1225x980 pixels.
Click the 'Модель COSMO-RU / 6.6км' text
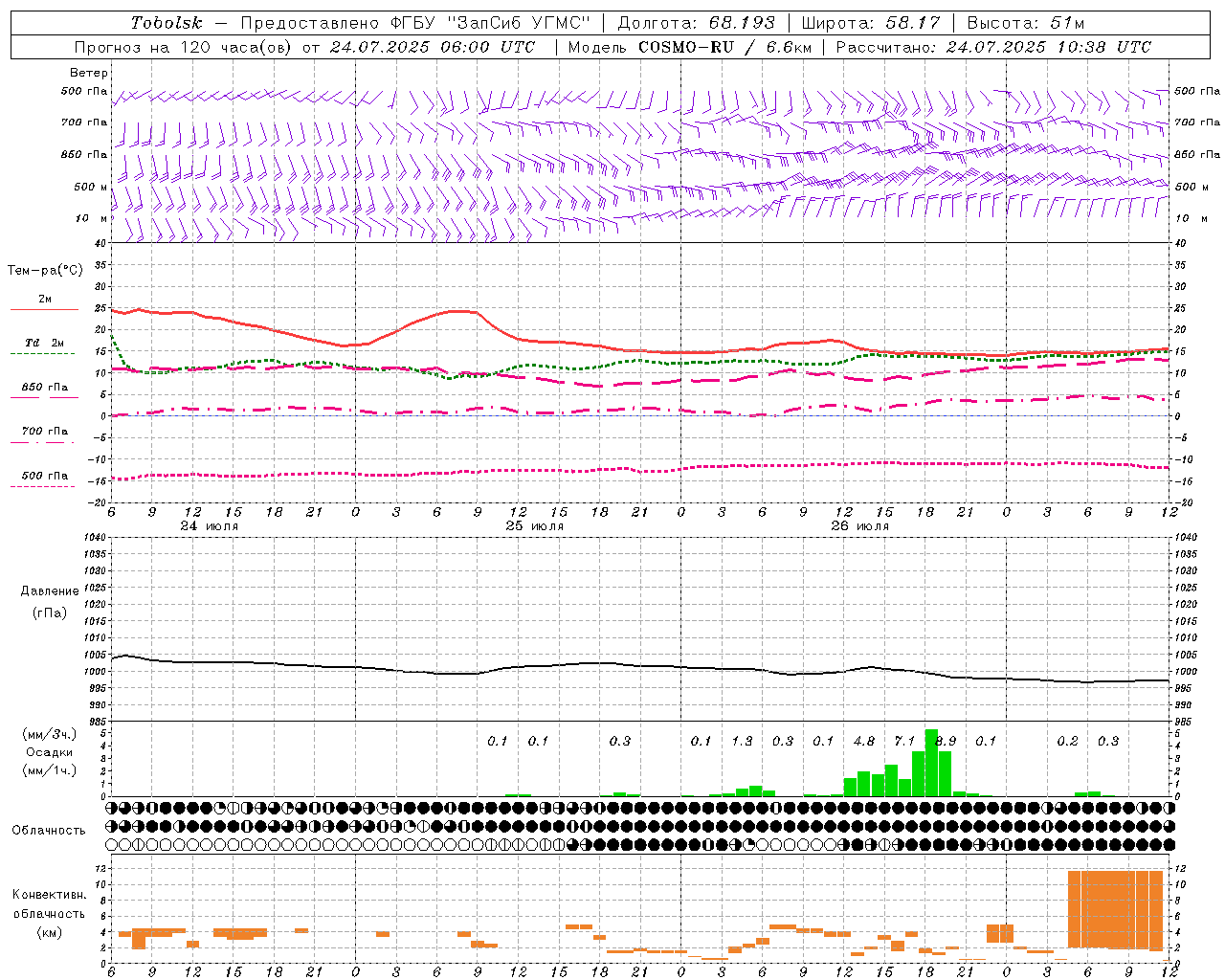[690, 47]
